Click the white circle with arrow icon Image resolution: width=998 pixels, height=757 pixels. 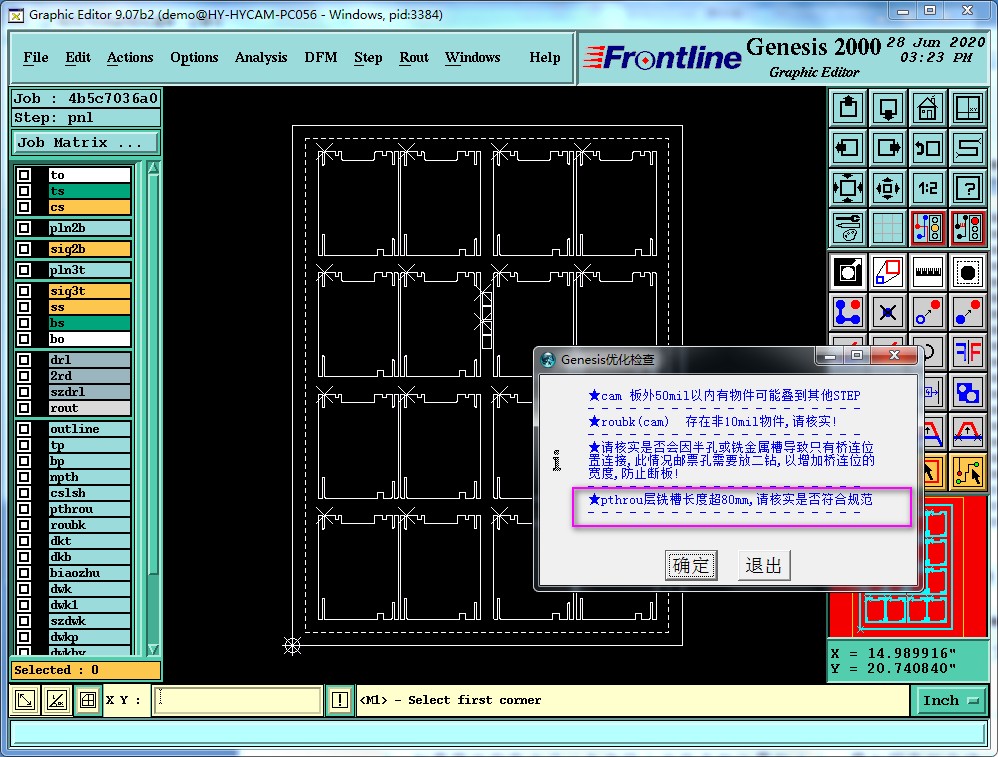848,272
